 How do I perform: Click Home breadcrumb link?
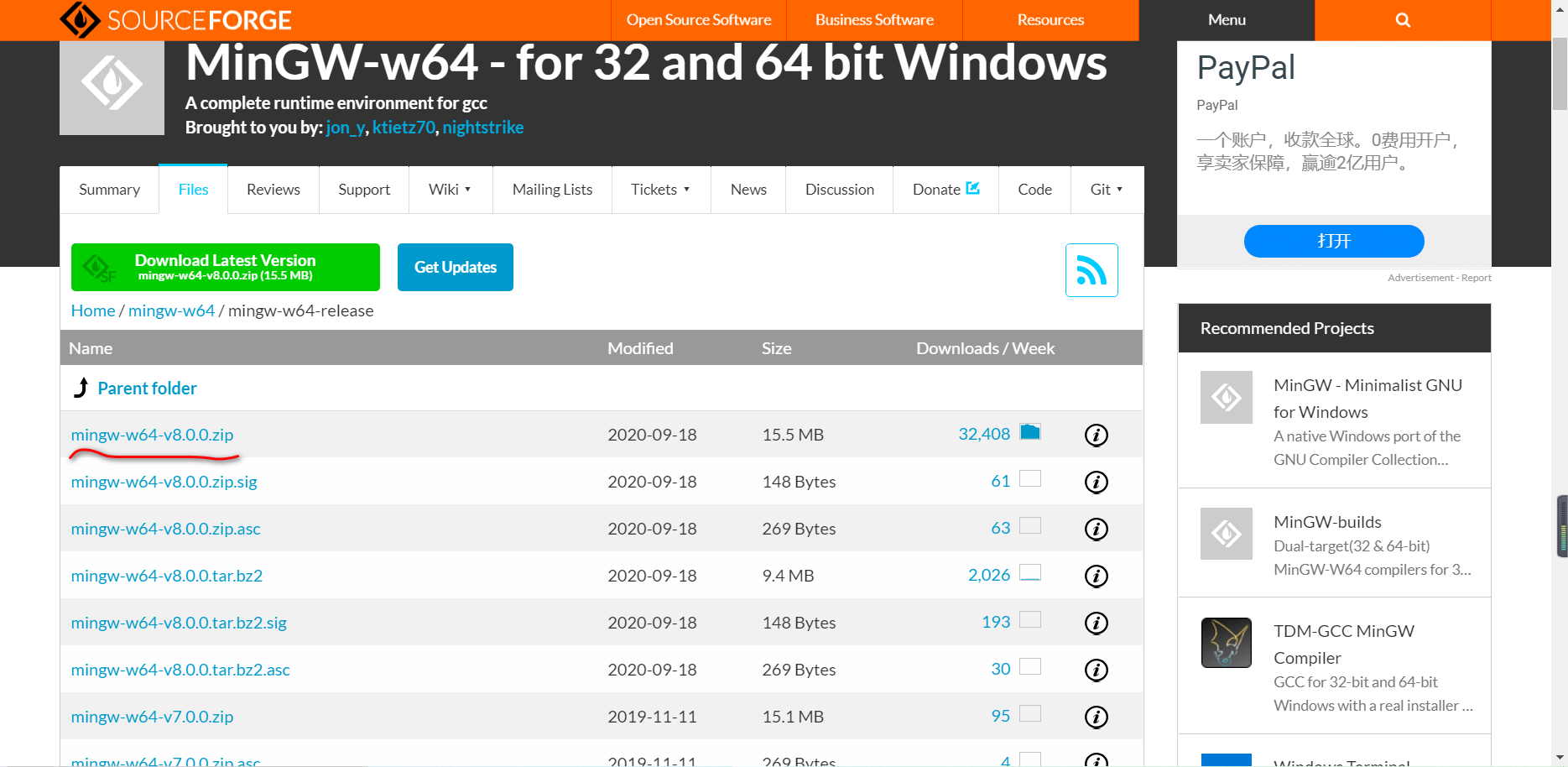[x=93, y=310]
